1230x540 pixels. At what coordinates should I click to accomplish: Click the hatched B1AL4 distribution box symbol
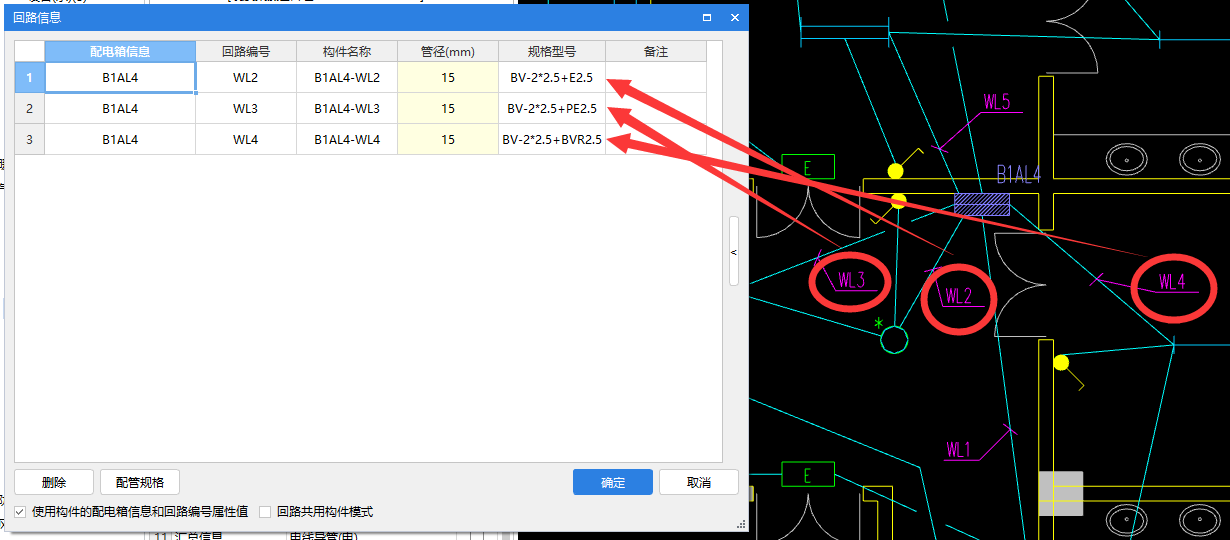coord(981,205)
